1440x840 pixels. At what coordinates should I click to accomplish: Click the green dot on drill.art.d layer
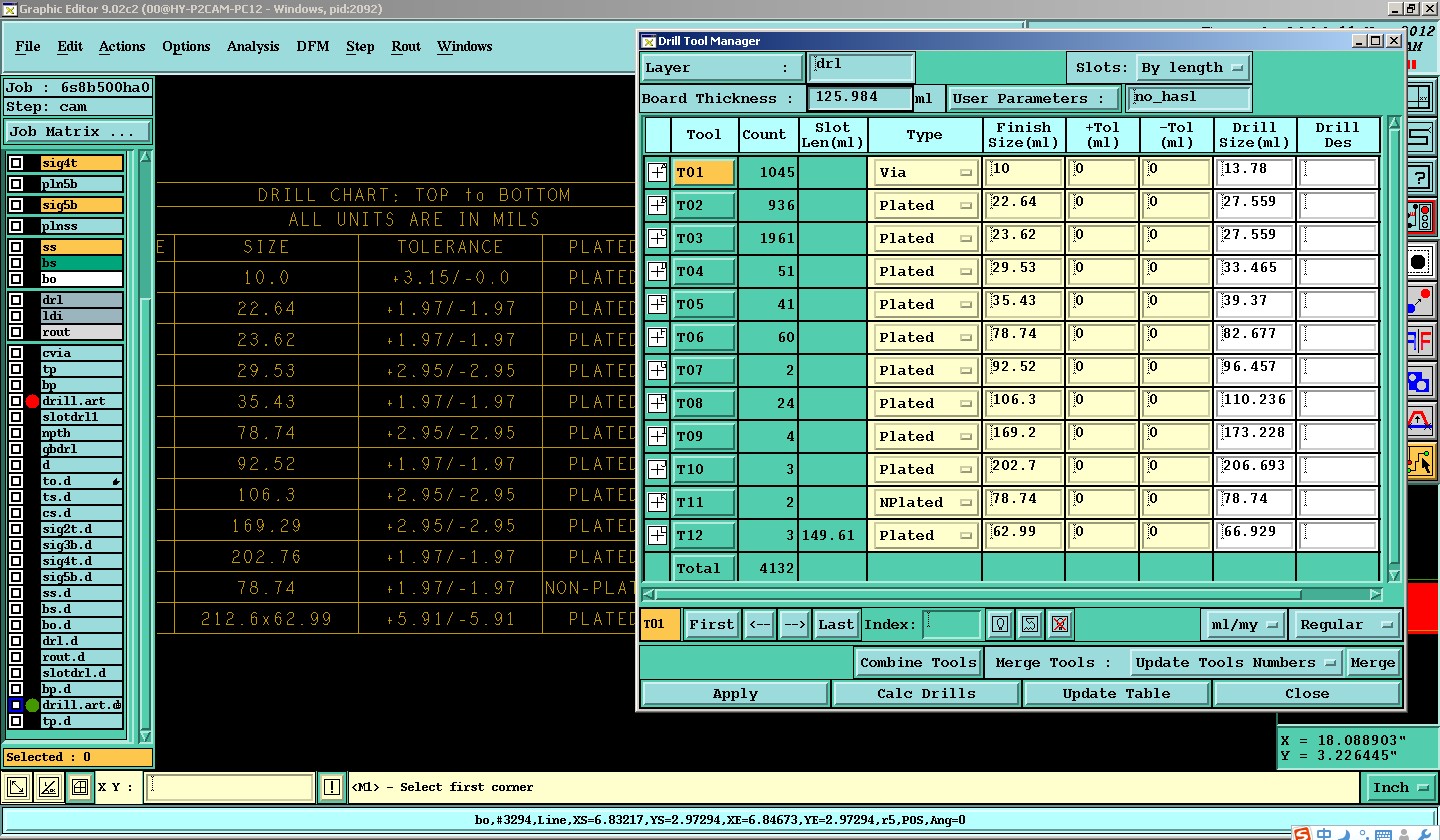click(32, 705)
